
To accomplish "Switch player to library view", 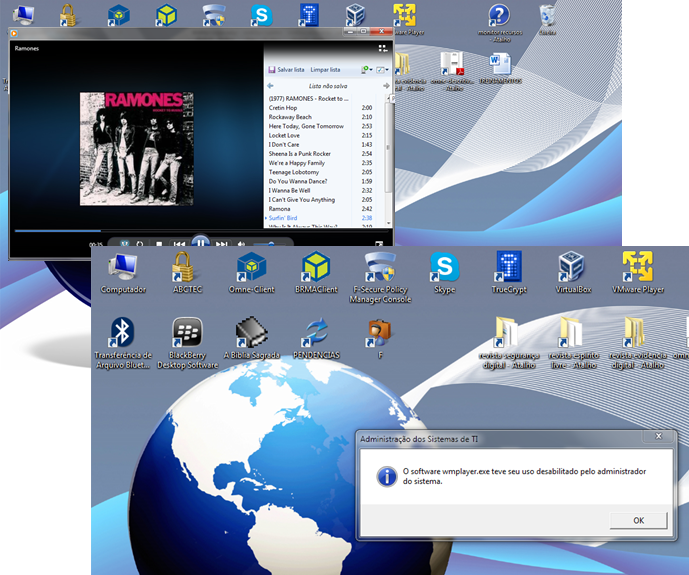I will [x=383, y=48].
